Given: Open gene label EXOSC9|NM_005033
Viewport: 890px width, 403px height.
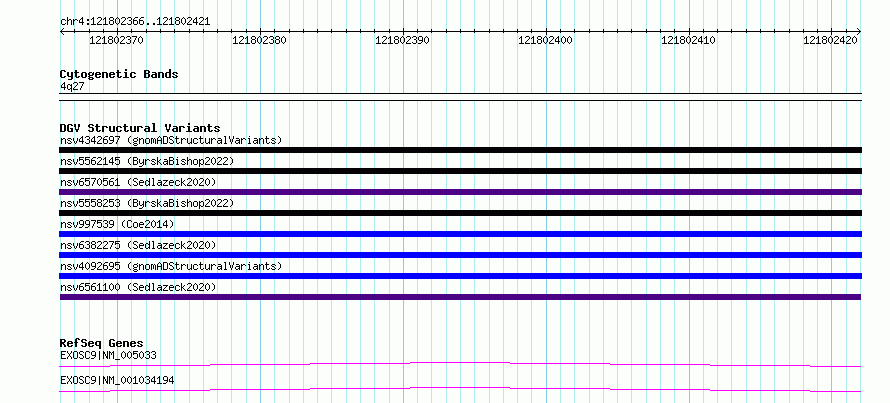Looking at the screenshot, I should (x=108, y=355).
